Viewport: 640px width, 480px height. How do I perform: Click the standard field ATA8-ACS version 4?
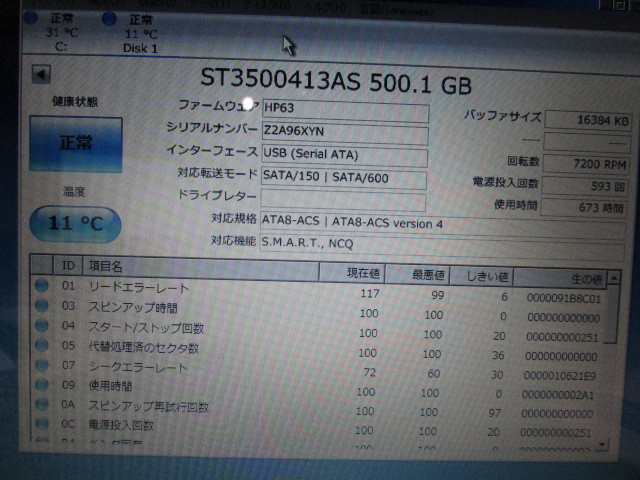[442, 224]
